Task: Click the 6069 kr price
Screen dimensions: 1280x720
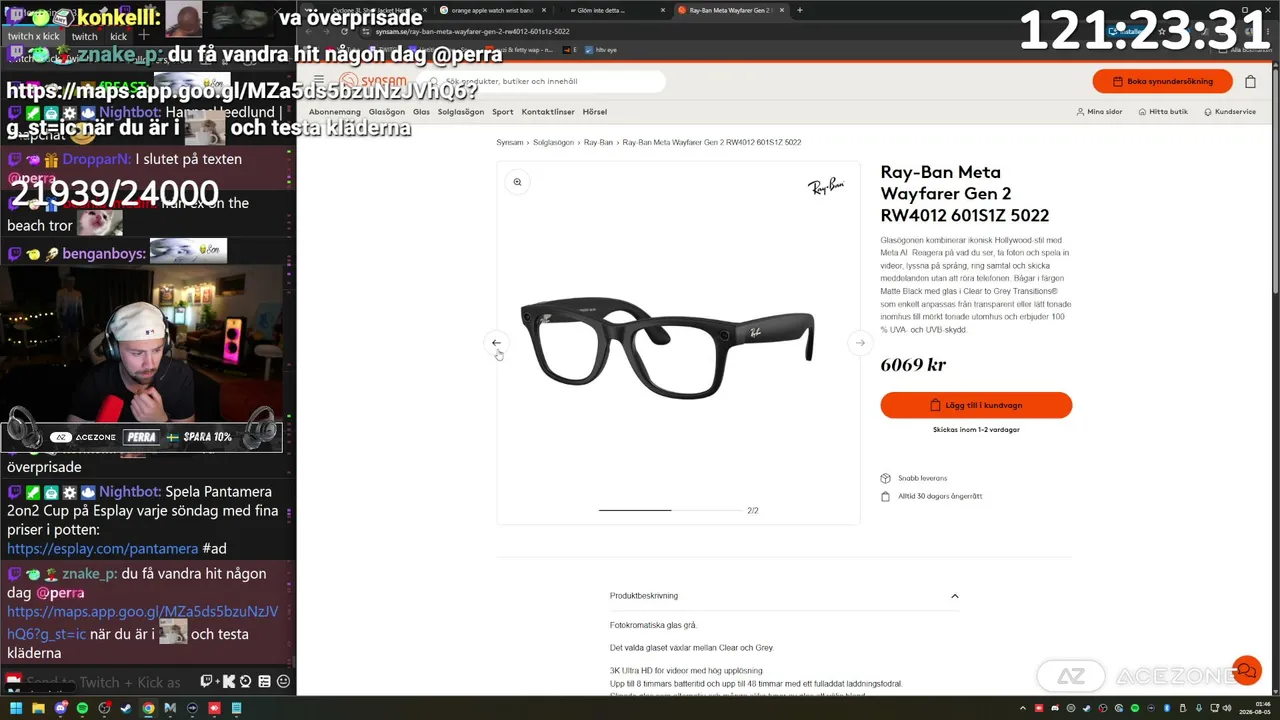Action: click(913, 365)
